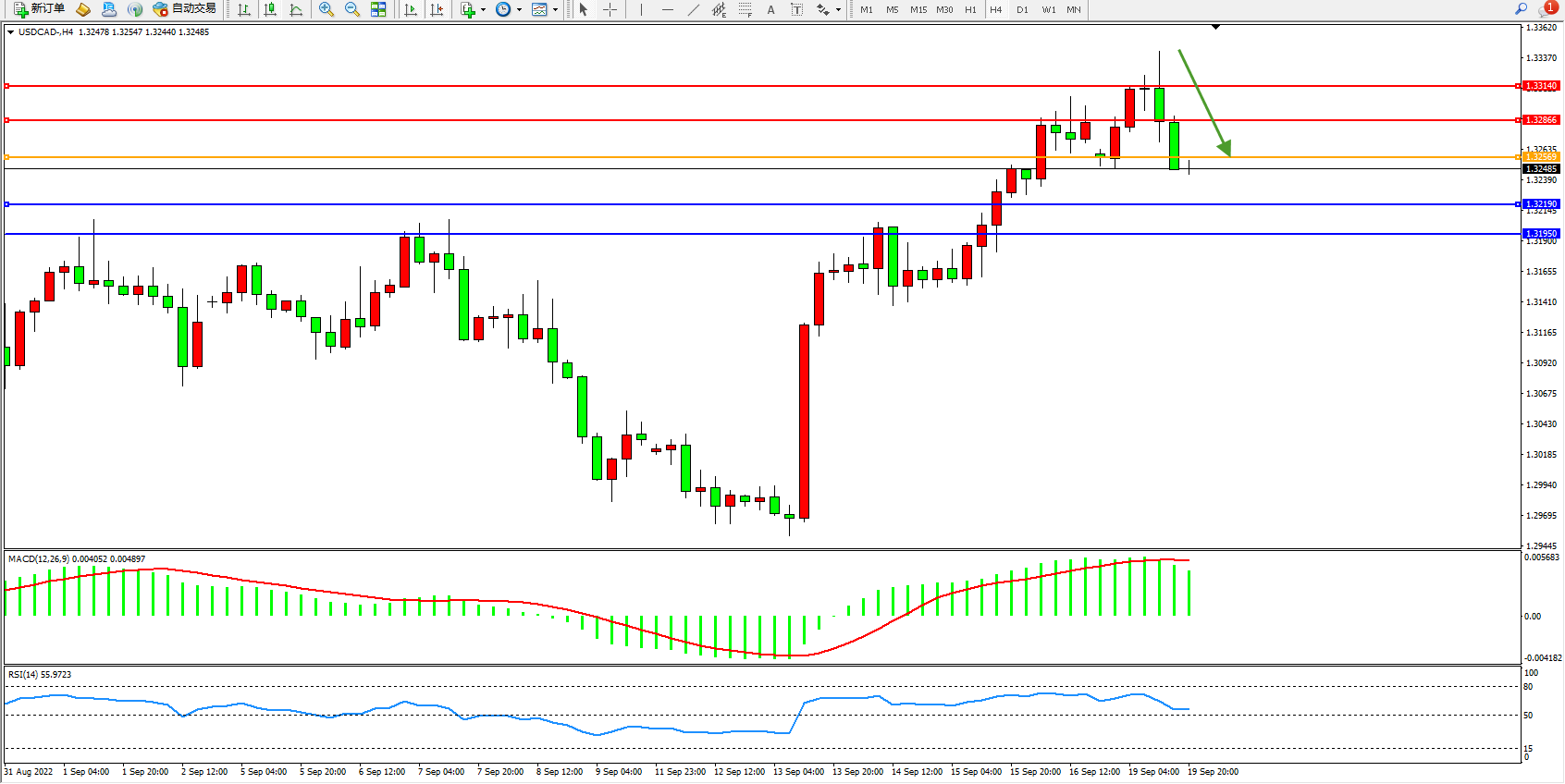Zoom in on the chart

click(x=327, y=9)
